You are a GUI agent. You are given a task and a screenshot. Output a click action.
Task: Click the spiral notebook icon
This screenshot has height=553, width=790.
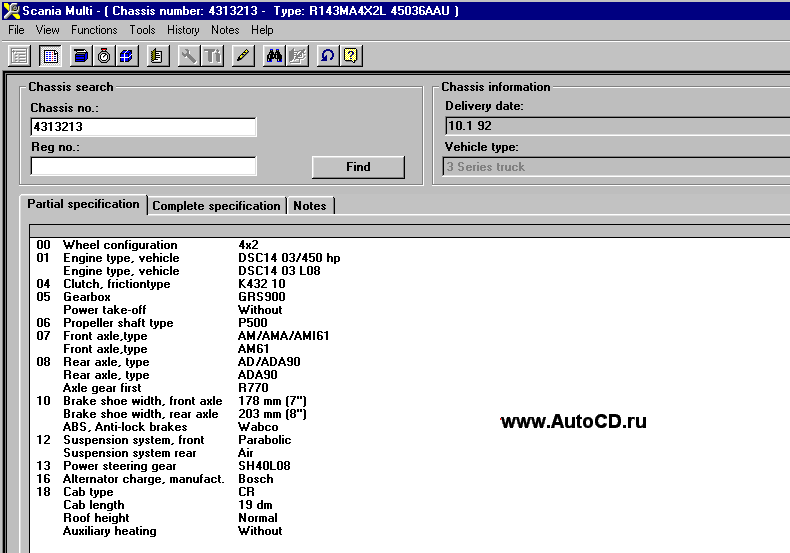(158, 55)
